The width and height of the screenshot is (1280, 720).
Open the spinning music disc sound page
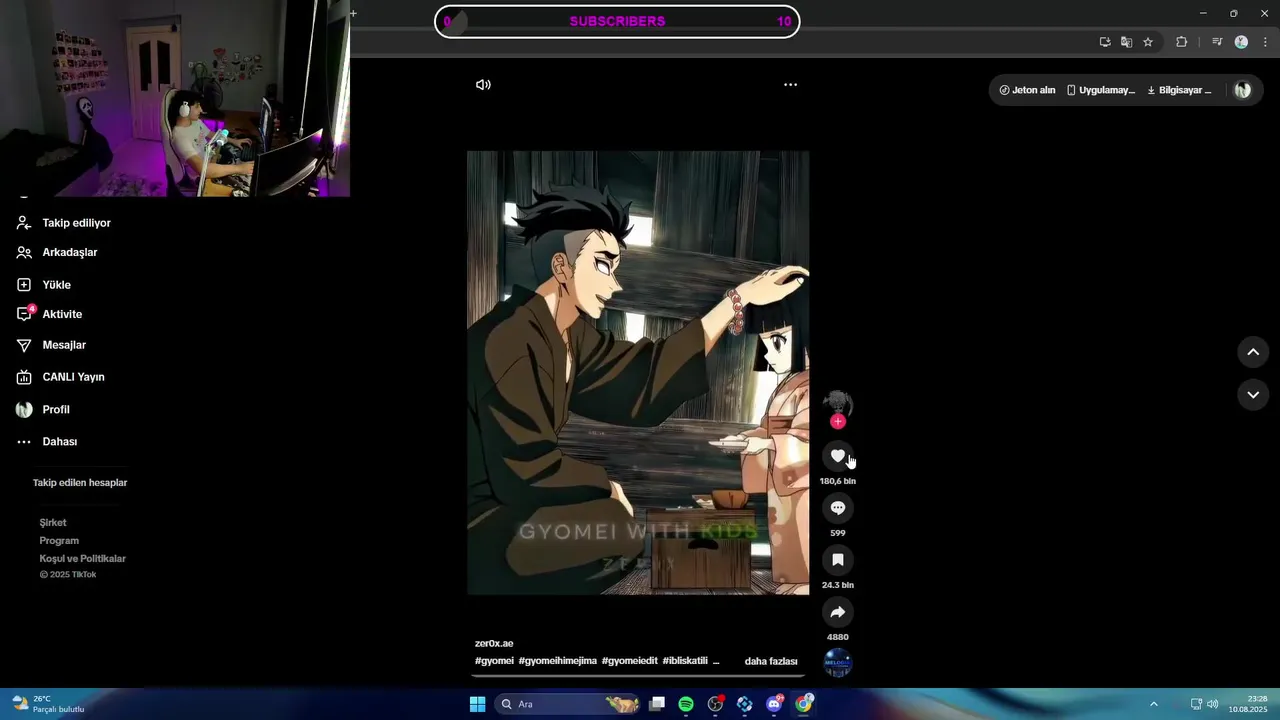838,663
